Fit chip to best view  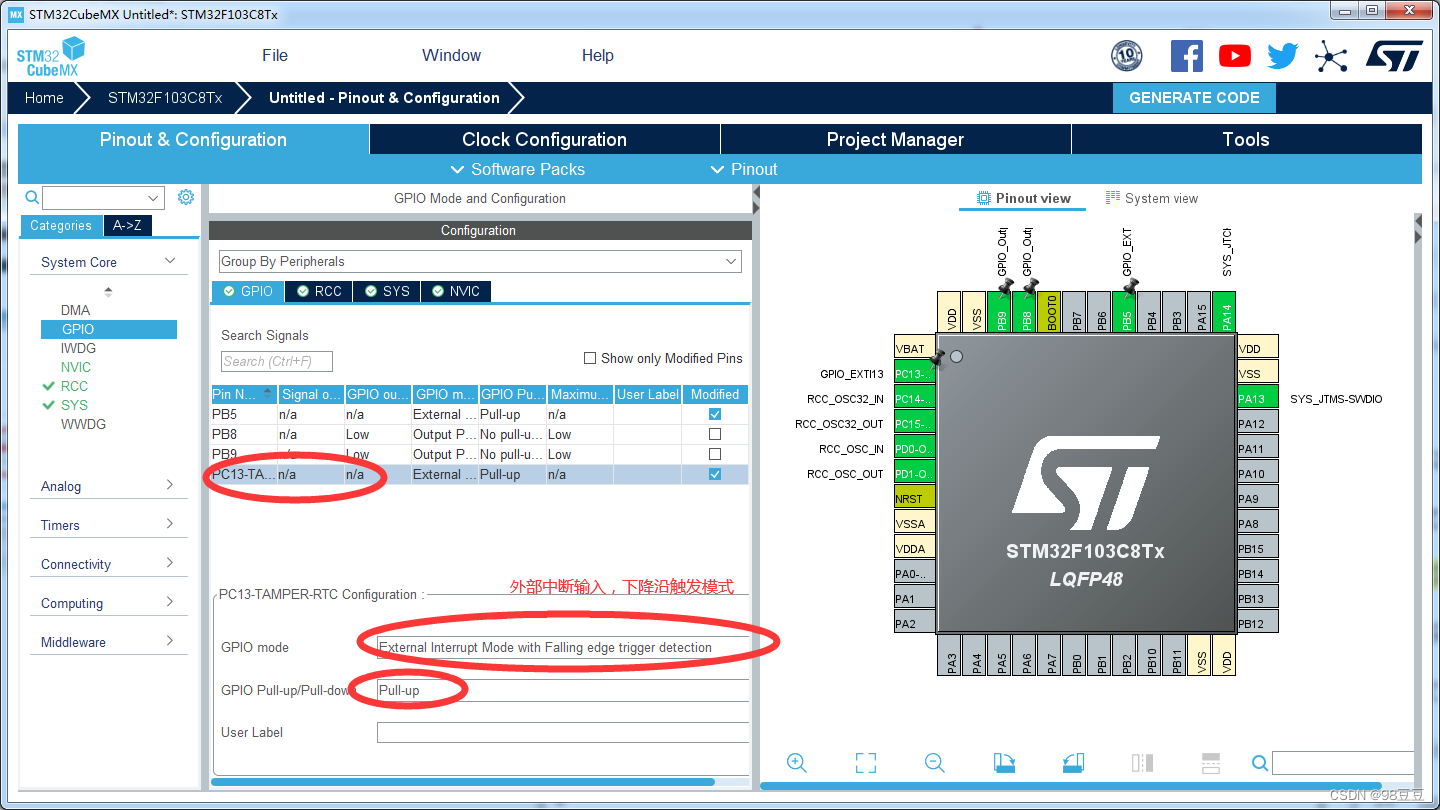(x=866, y=763)
